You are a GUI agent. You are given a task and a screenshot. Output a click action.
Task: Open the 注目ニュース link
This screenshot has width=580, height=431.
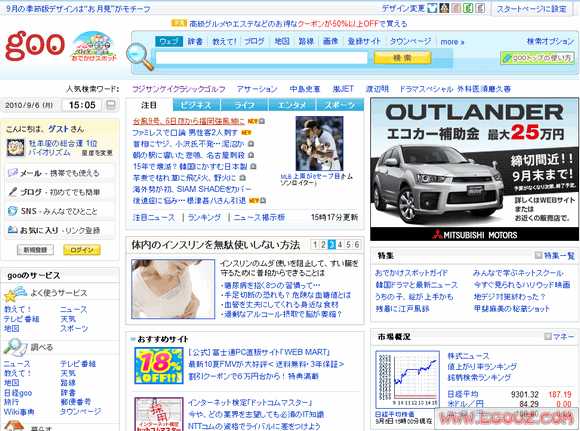[154, 217]
